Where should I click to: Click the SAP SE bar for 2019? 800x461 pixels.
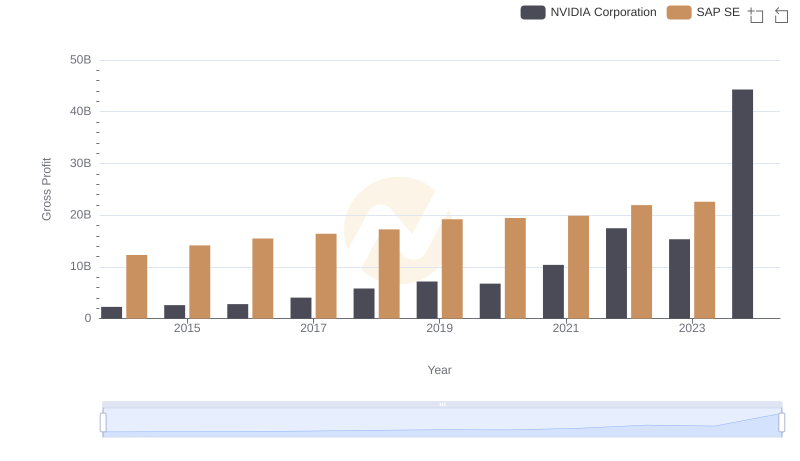[x=452, y=269]
